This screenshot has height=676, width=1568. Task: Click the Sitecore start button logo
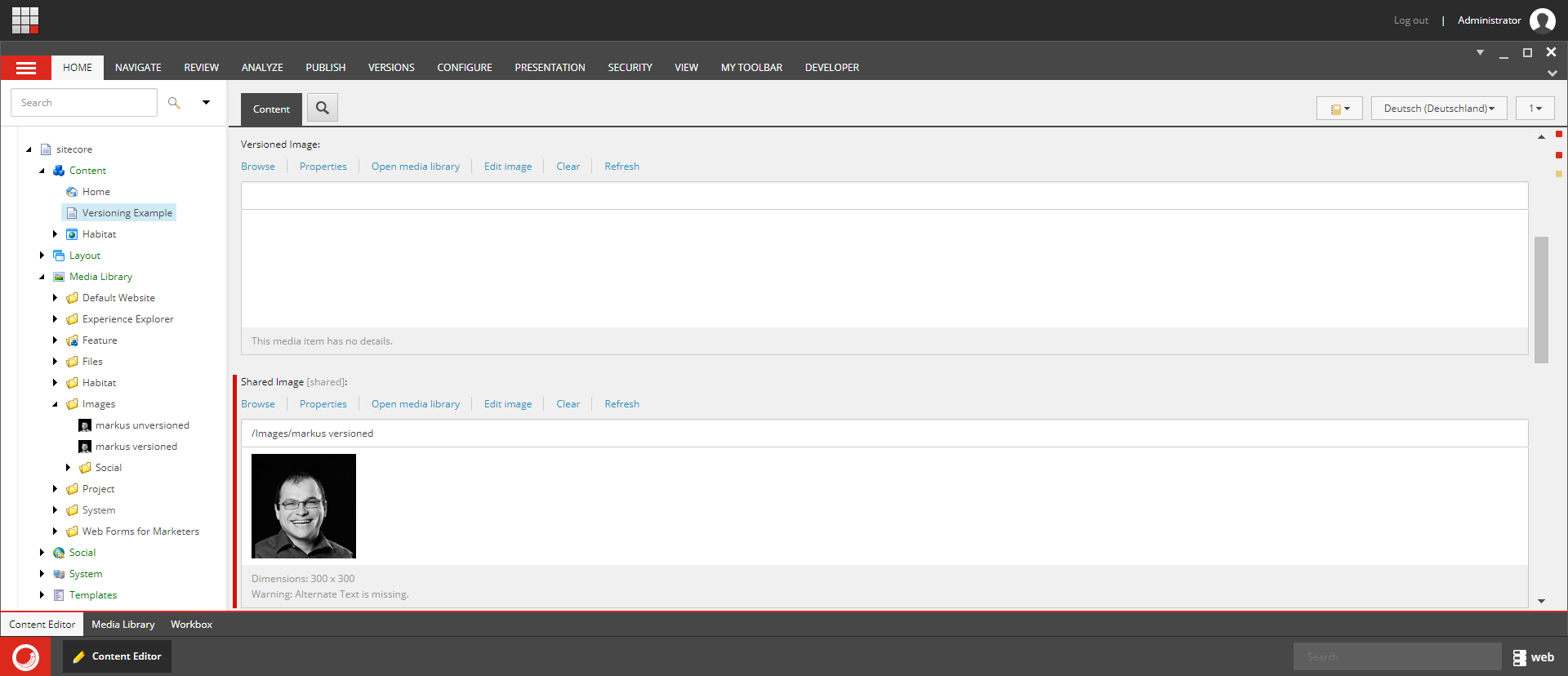25,656
